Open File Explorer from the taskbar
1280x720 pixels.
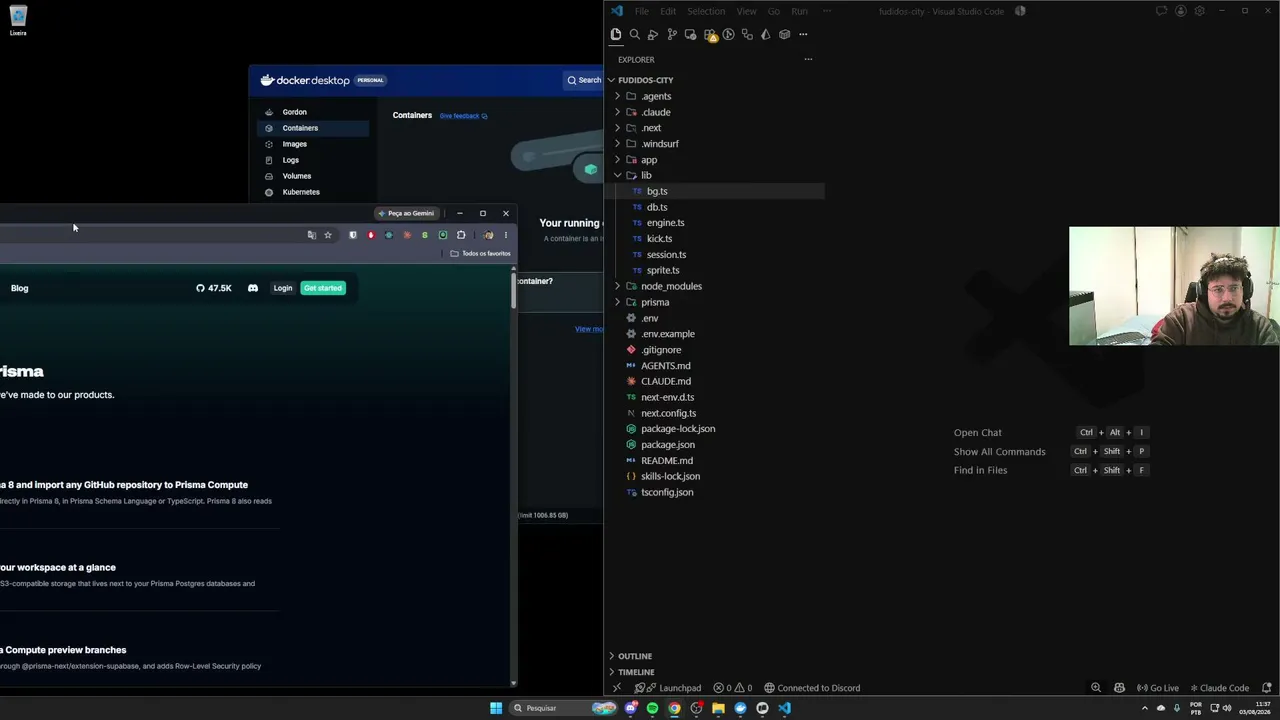(x=718, y=708)
